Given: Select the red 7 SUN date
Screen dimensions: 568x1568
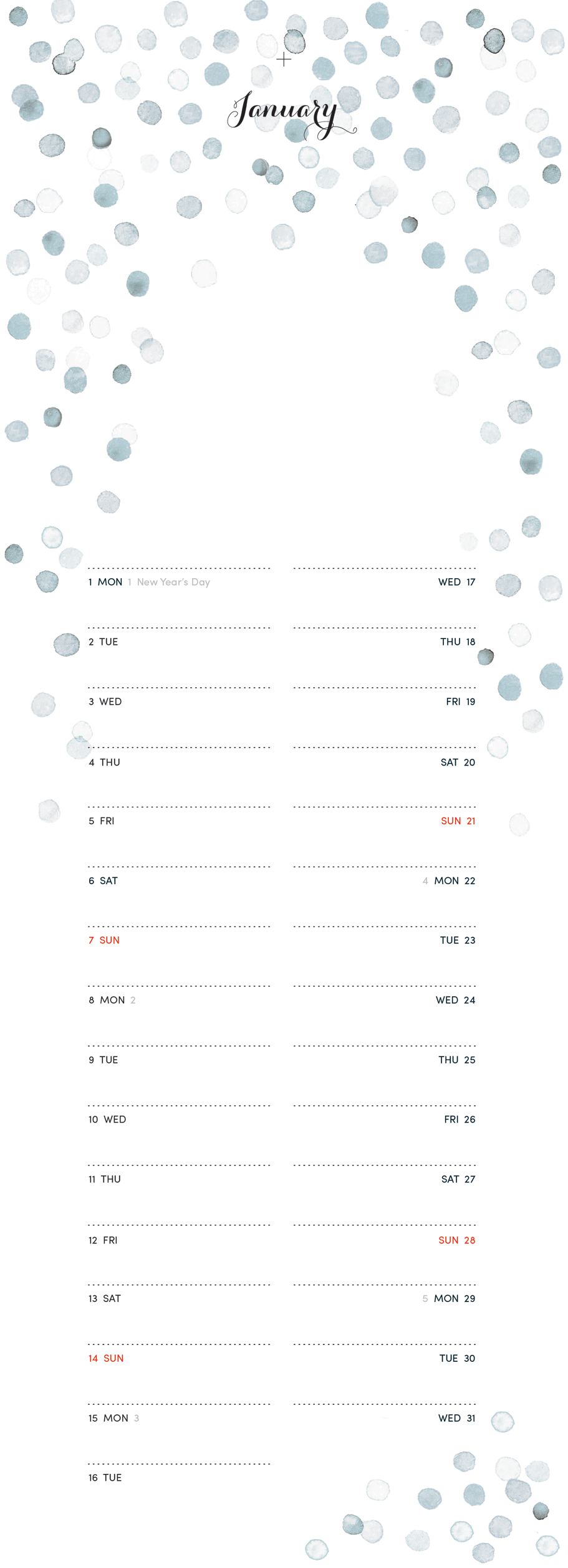Looking at the screenshot, I should pos(104,940).
